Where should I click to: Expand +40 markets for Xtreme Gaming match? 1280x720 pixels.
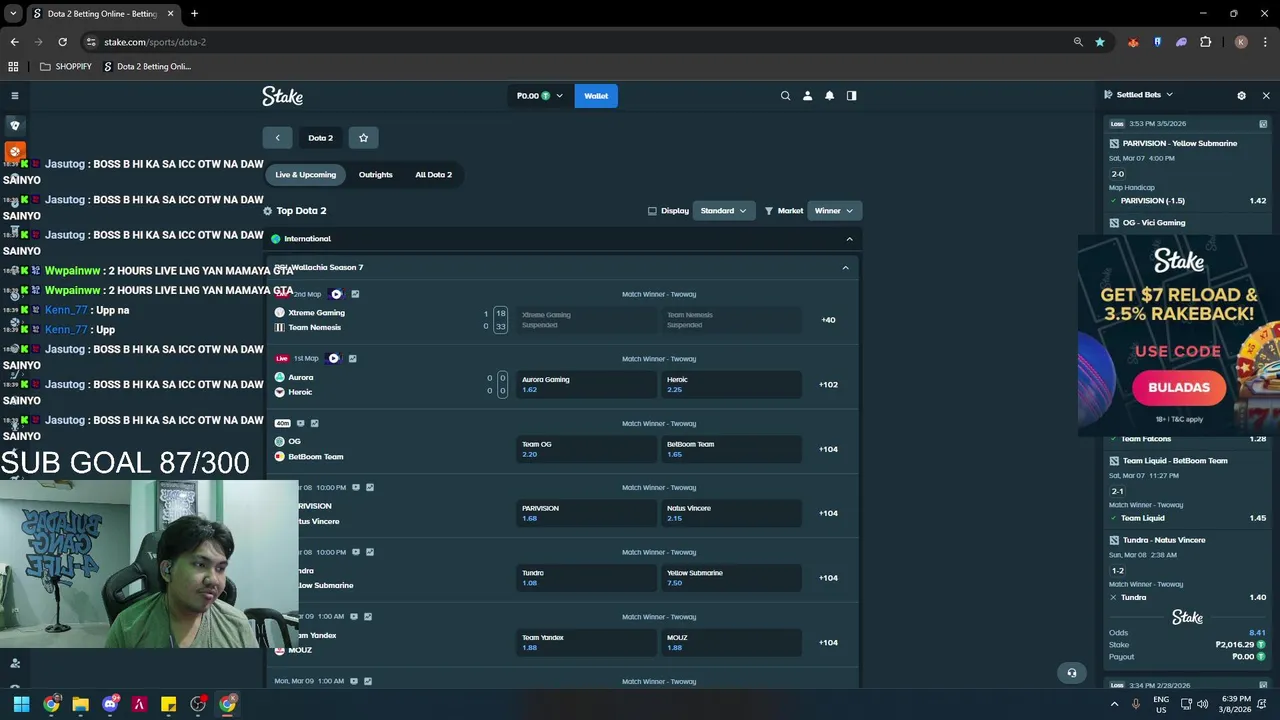tap(828, 320)
